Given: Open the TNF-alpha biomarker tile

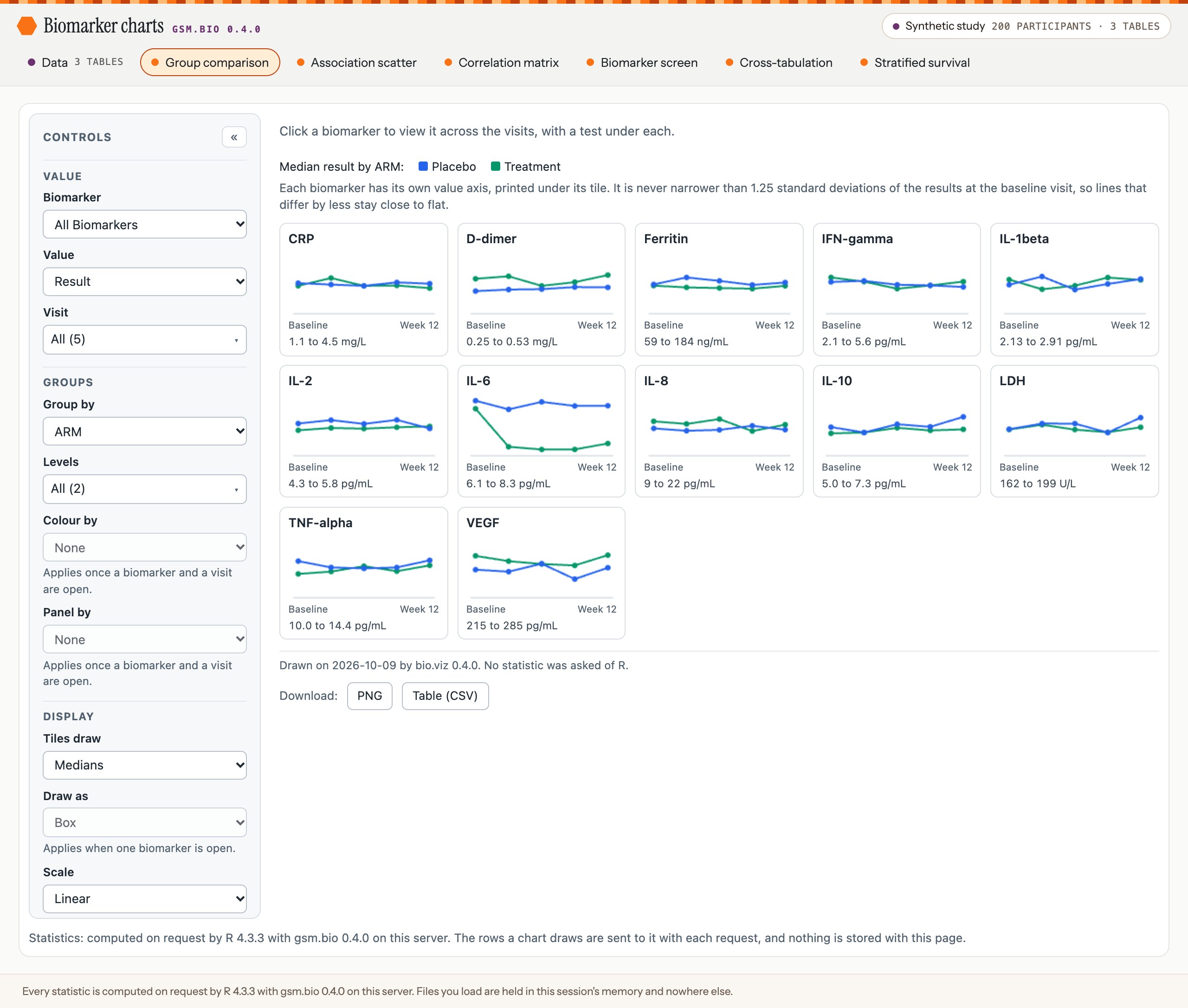Looking at the screenshot, I should [364, 573].
